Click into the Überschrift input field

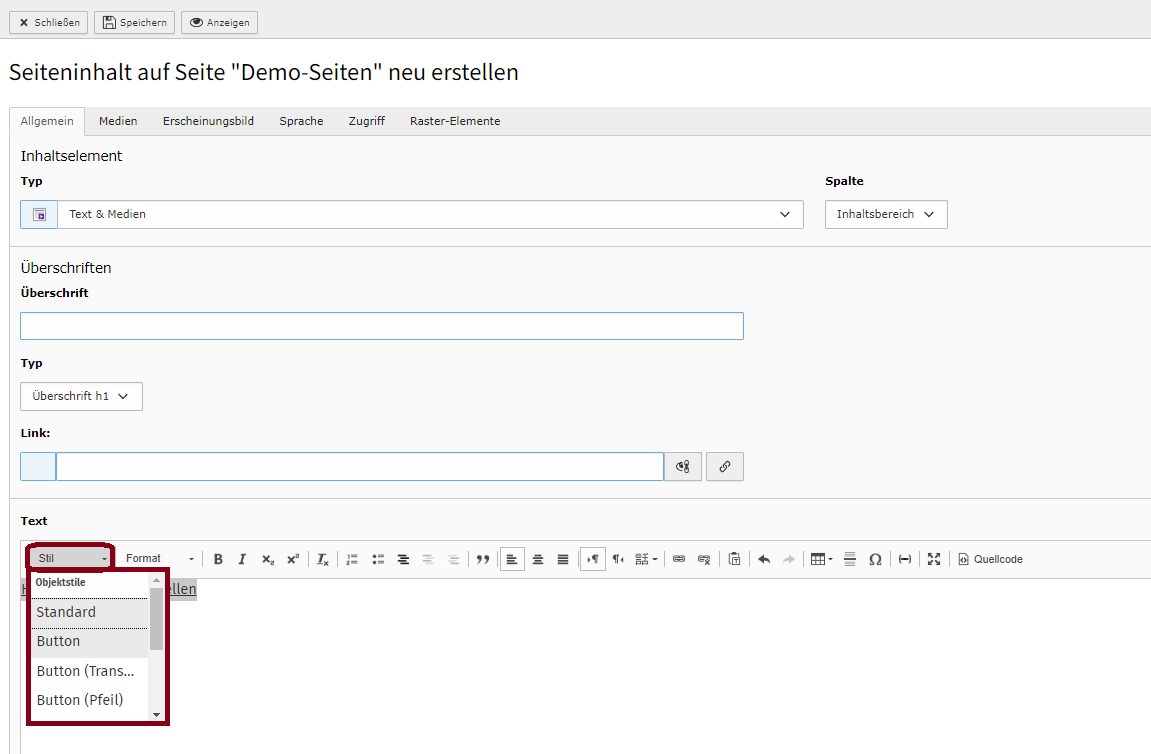[x=381, y=326]
